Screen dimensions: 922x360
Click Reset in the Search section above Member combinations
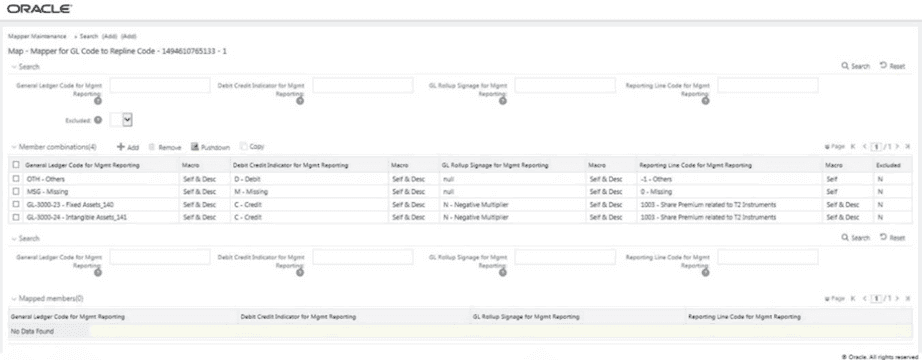point(893,66)
